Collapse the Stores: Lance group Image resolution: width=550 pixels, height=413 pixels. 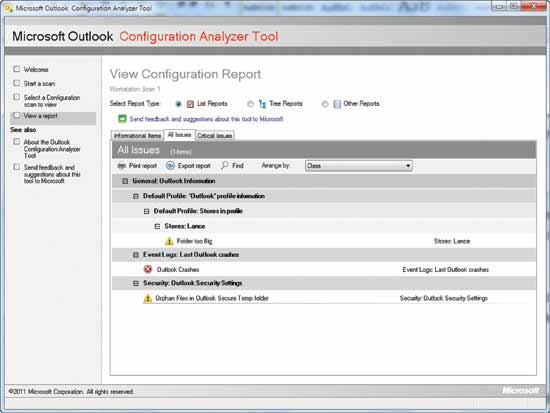pyautogui.click(x=157, y=226)
